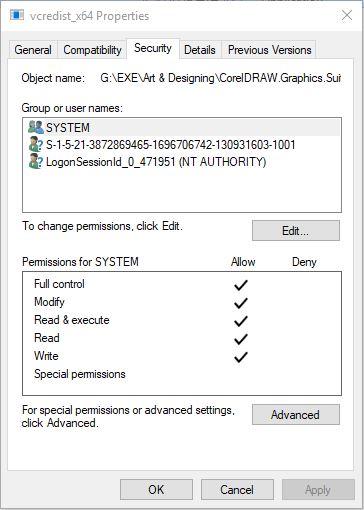Open the Details tab
Viewport: 364px width, 510px height.
tap(200, 50)
